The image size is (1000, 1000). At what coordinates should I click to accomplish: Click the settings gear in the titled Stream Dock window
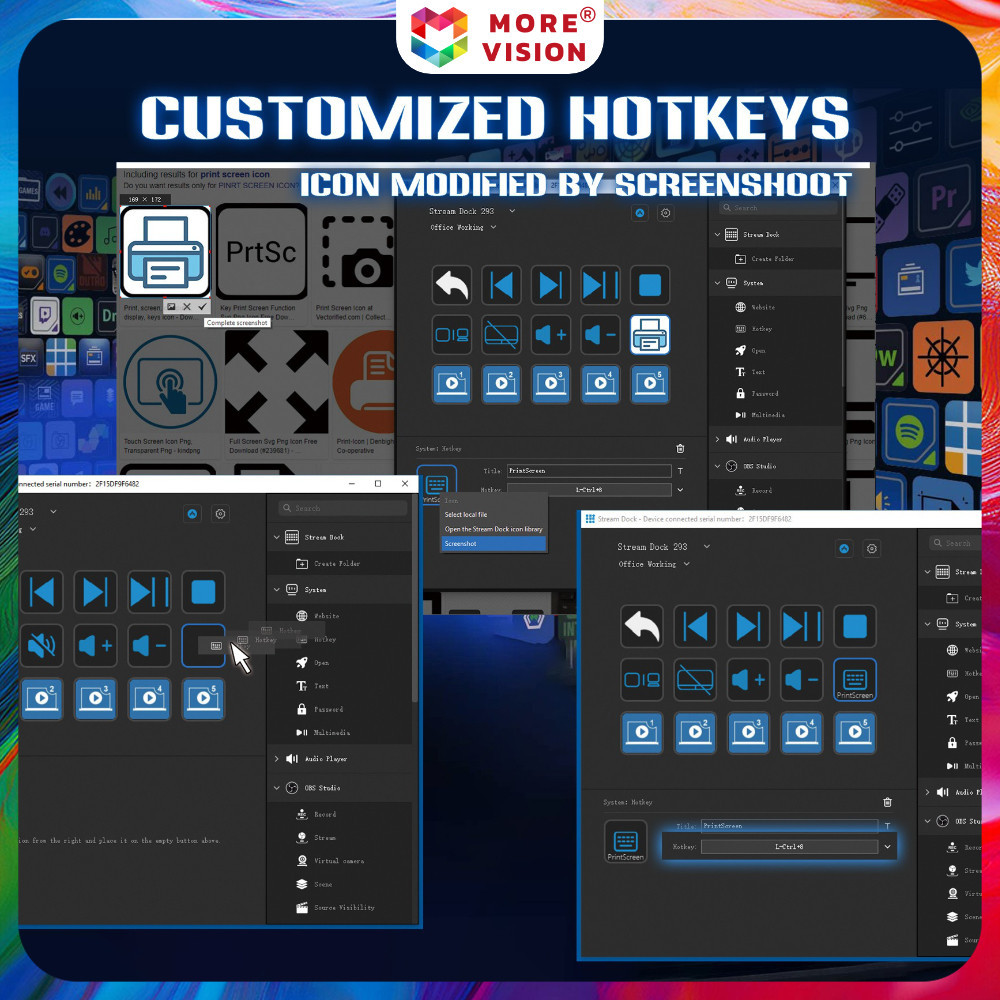click(x=872, y=548)
